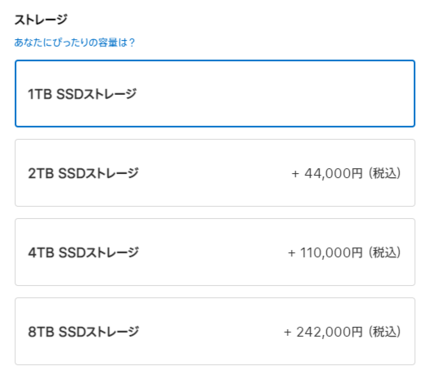Screen dimensions: 426x375
Task: Click the 2TB SSDストレージ label text
Action: (83, 173)
